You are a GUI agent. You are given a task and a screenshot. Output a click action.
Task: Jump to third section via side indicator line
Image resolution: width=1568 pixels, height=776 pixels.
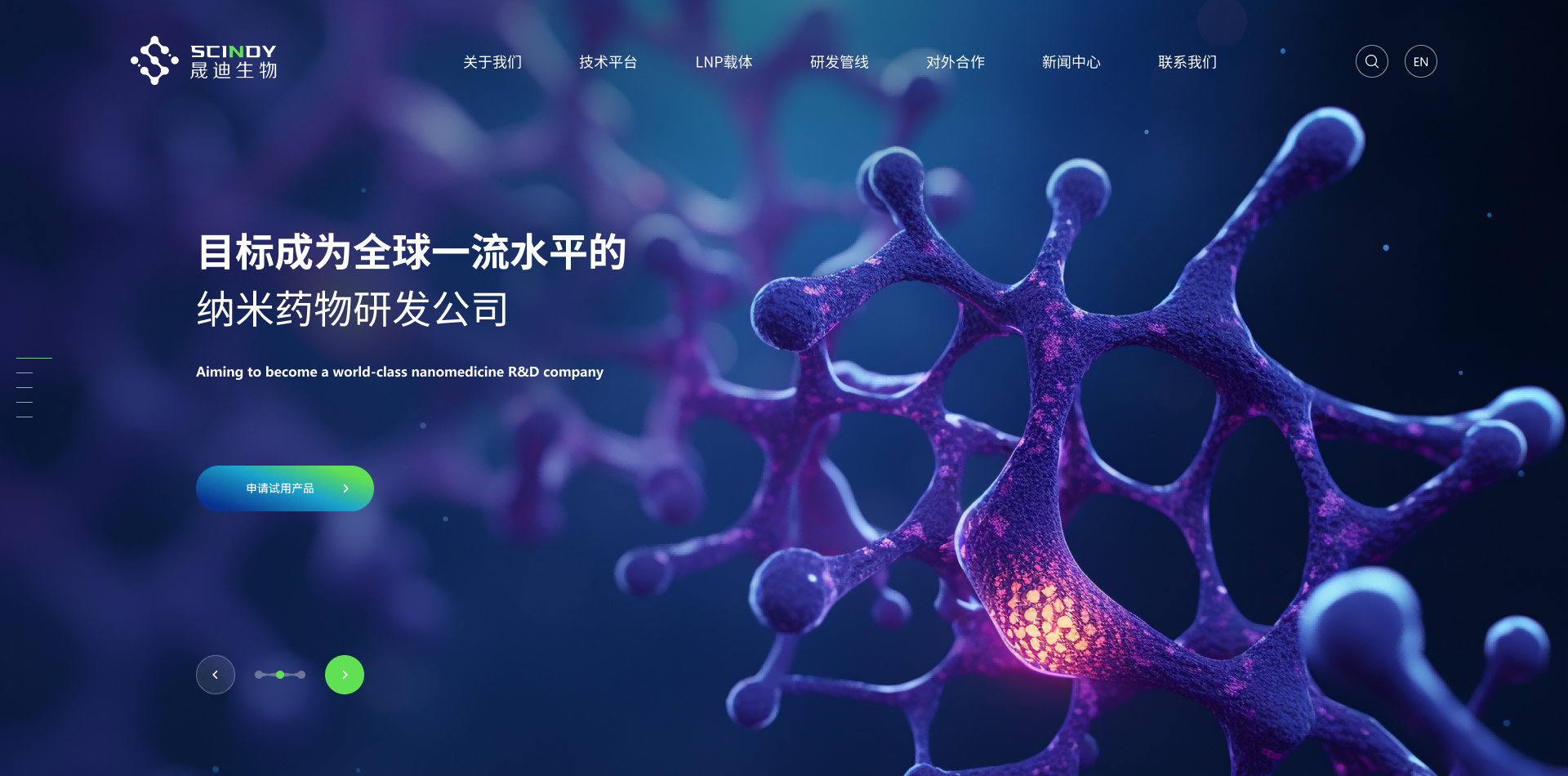[24, 387]
